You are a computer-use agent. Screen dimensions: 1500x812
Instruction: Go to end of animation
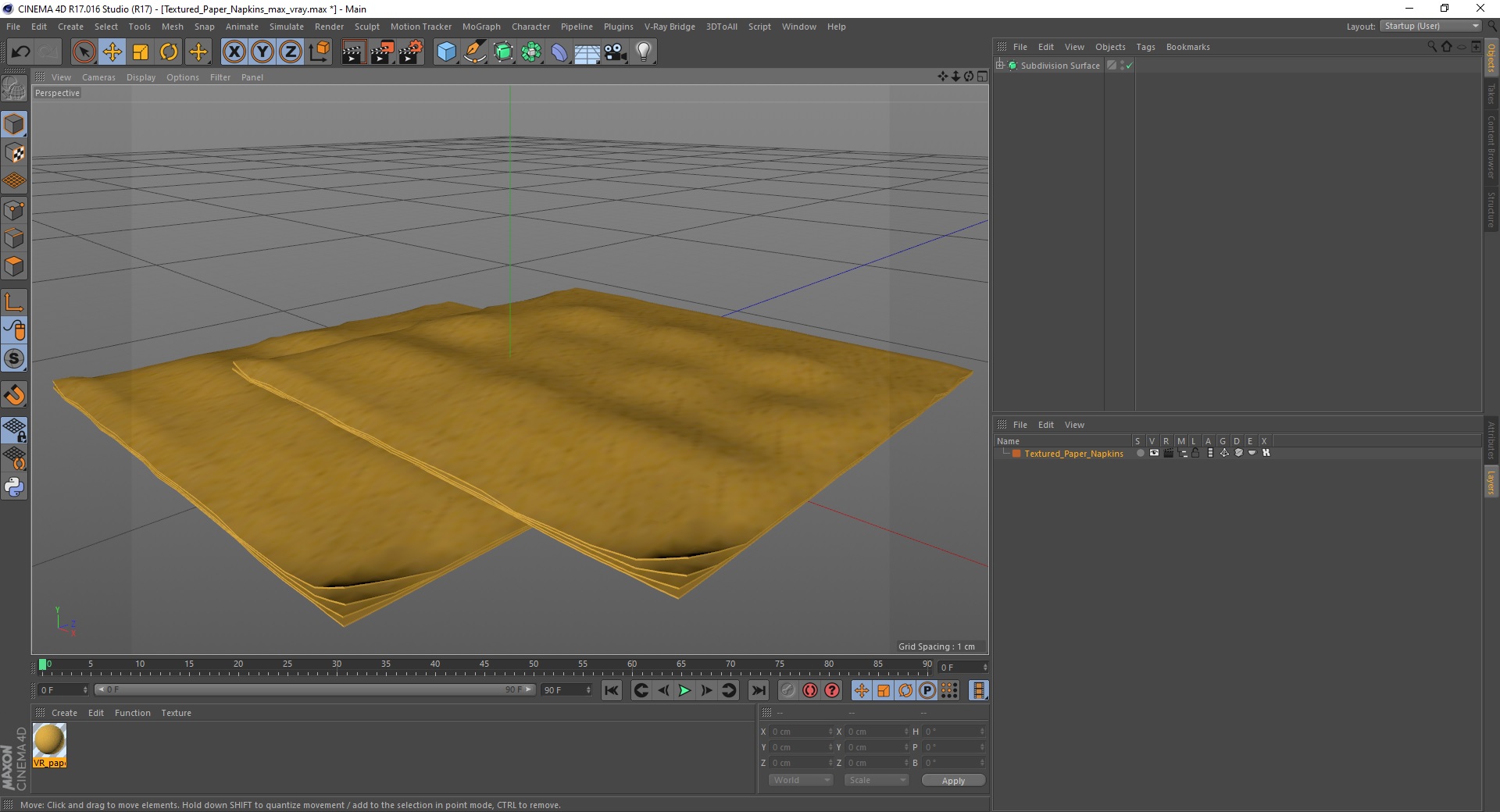pyautogui.click(x=758, y=690)
